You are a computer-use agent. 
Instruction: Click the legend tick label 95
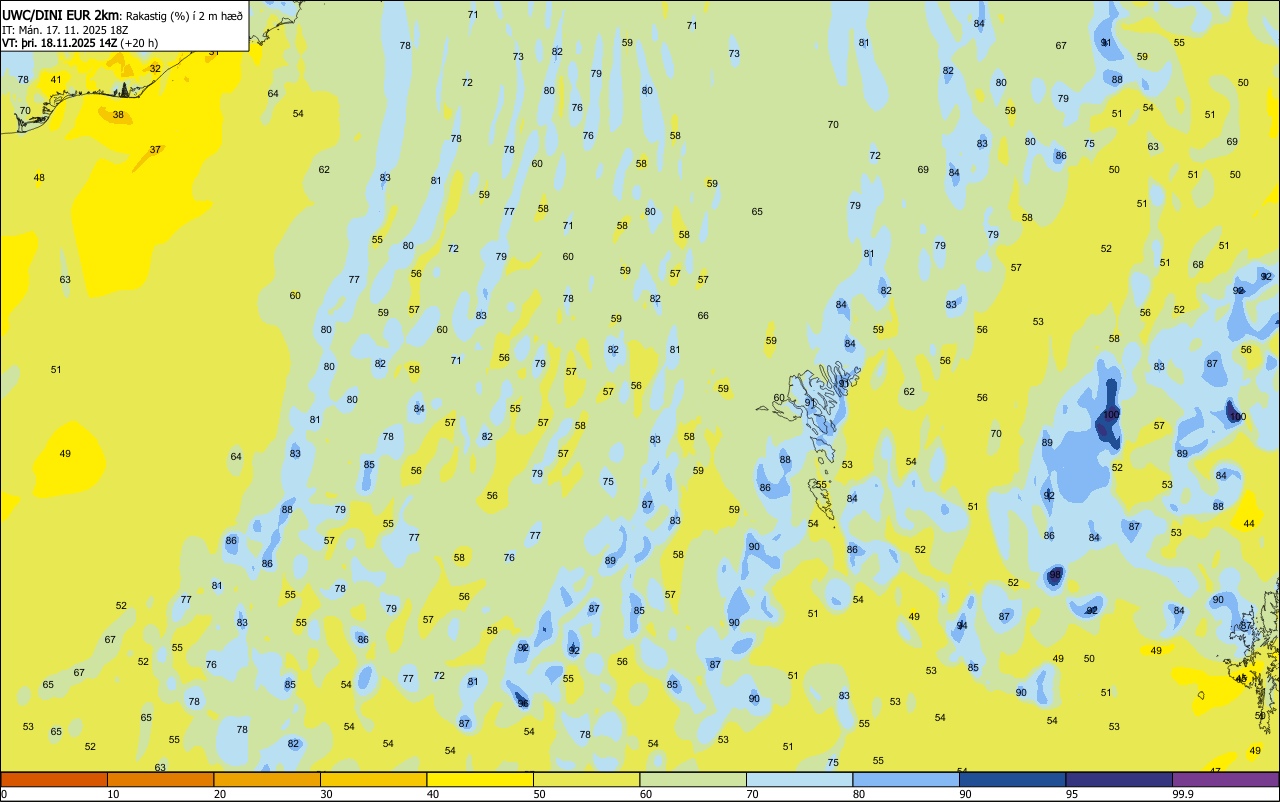point(1072,794)
